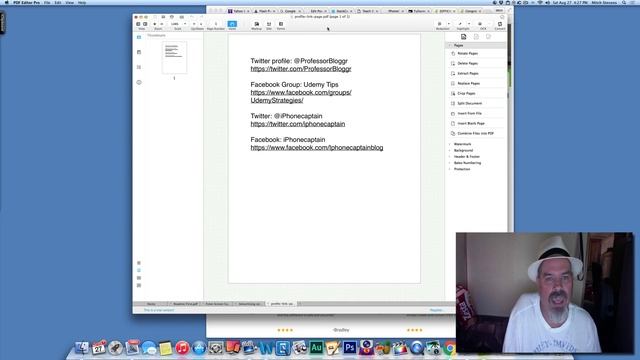Select the first tab icon atop the right panel
Viewport: 640px width, 360px height.
(x=463, y=37)
